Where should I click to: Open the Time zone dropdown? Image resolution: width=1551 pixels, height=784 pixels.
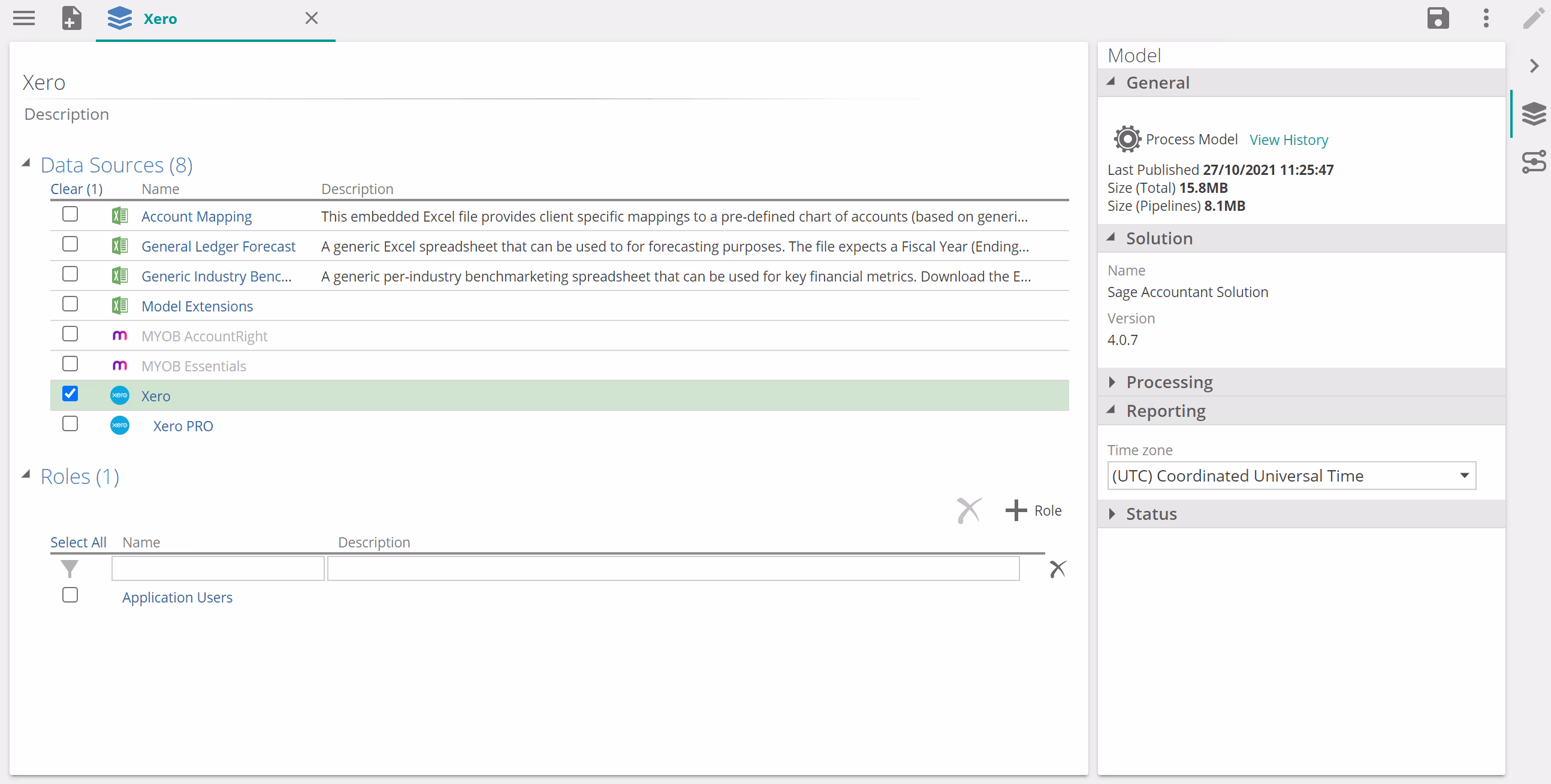(x=1291, y=476)
